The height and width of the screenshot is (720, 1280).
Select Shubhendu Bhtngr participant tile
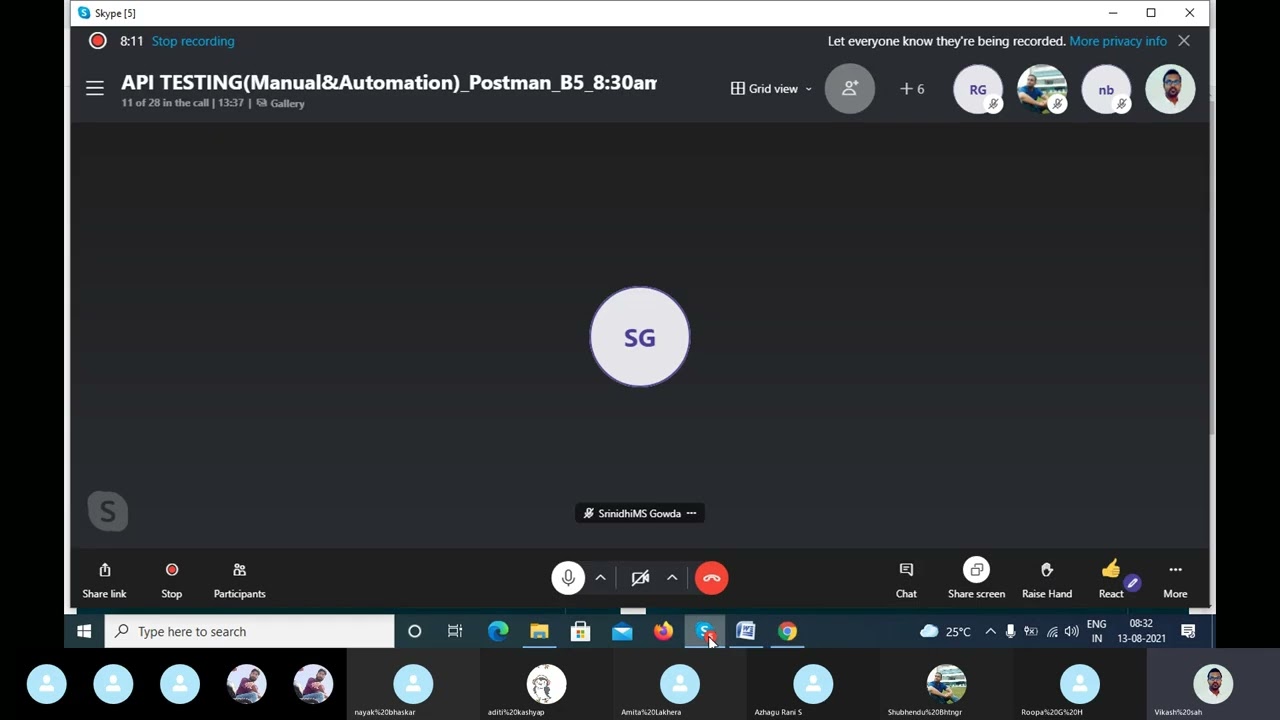pos(946,685)
